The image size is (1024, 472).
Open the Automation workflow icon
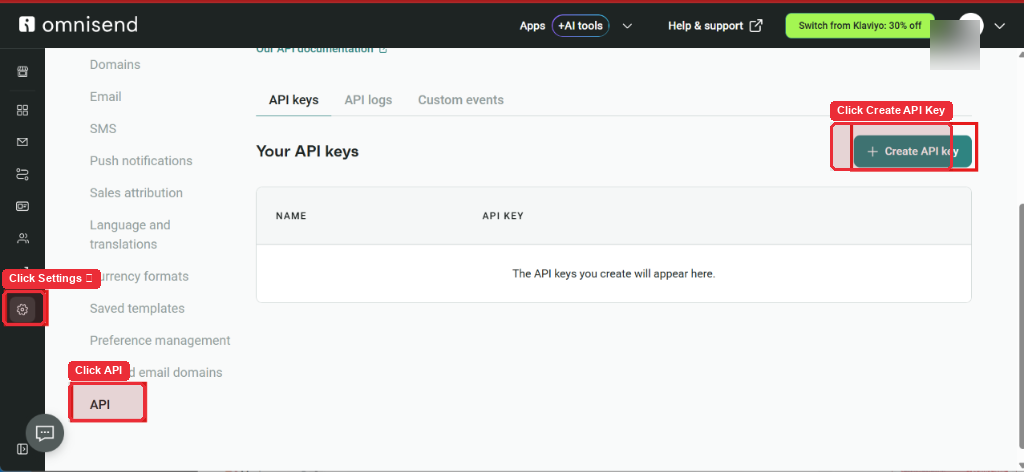22,174
